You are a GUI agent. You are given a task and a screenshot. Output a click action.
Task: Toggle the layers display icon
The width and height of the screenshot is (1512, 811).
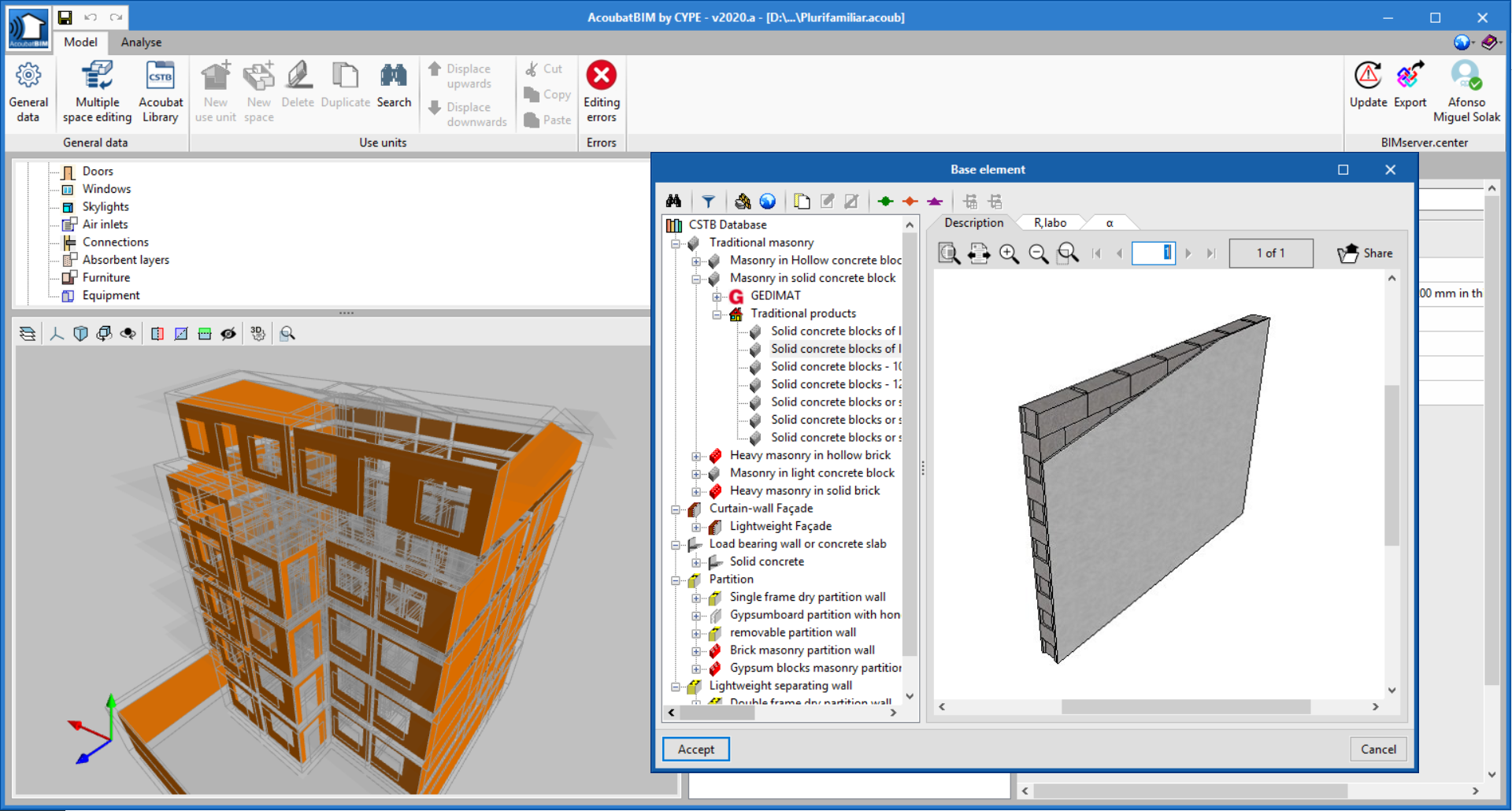[x=28, y=332]
